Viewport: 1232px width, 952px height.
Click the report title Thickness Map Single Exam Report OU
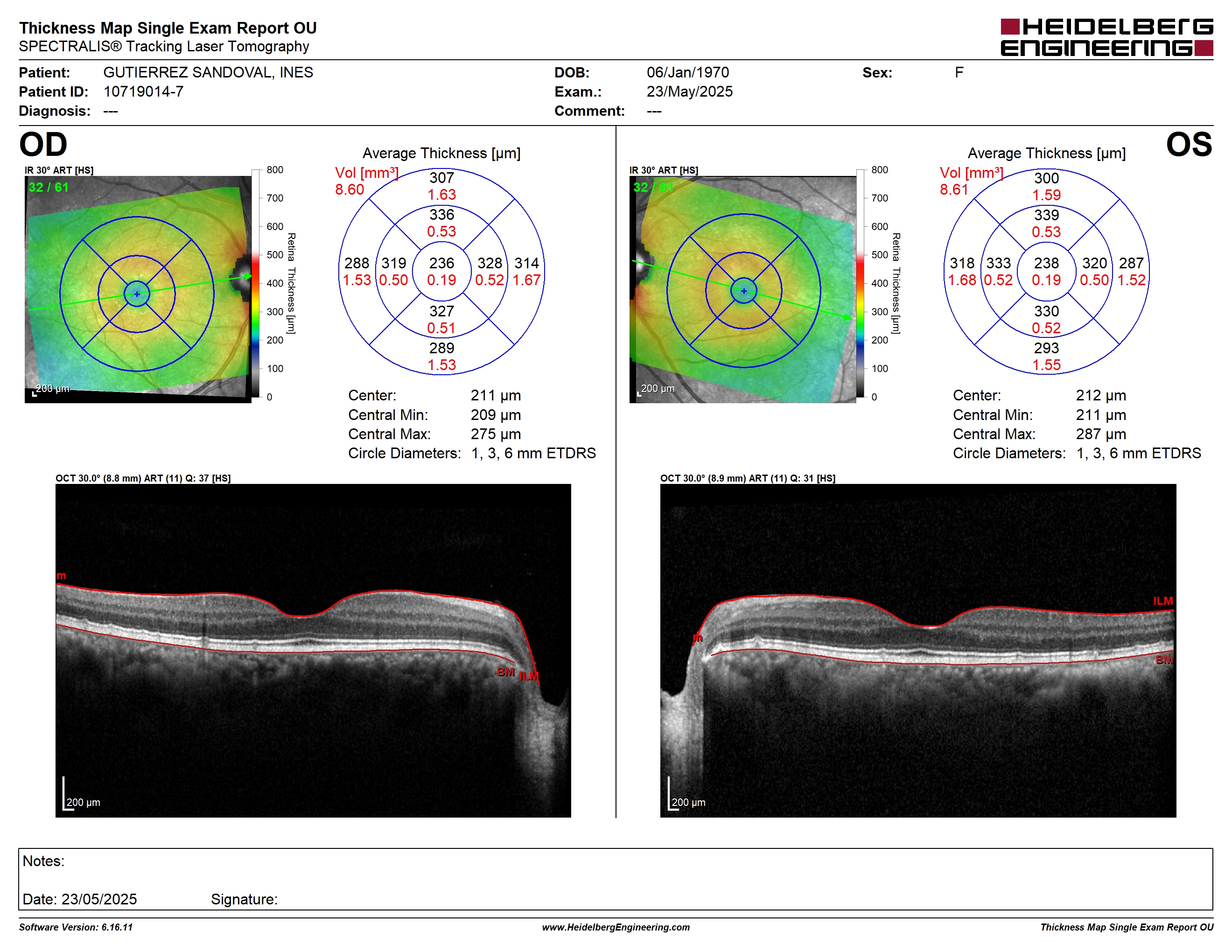tap(168, 28)
